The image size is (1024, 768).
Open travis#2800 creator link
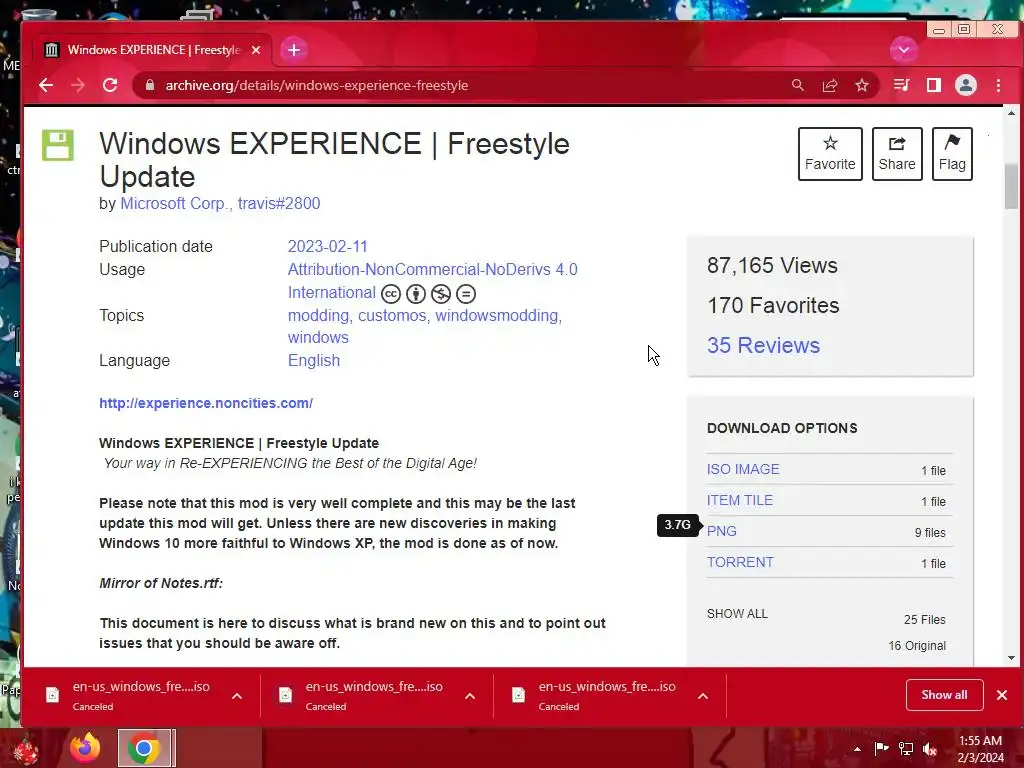[279, 204]
